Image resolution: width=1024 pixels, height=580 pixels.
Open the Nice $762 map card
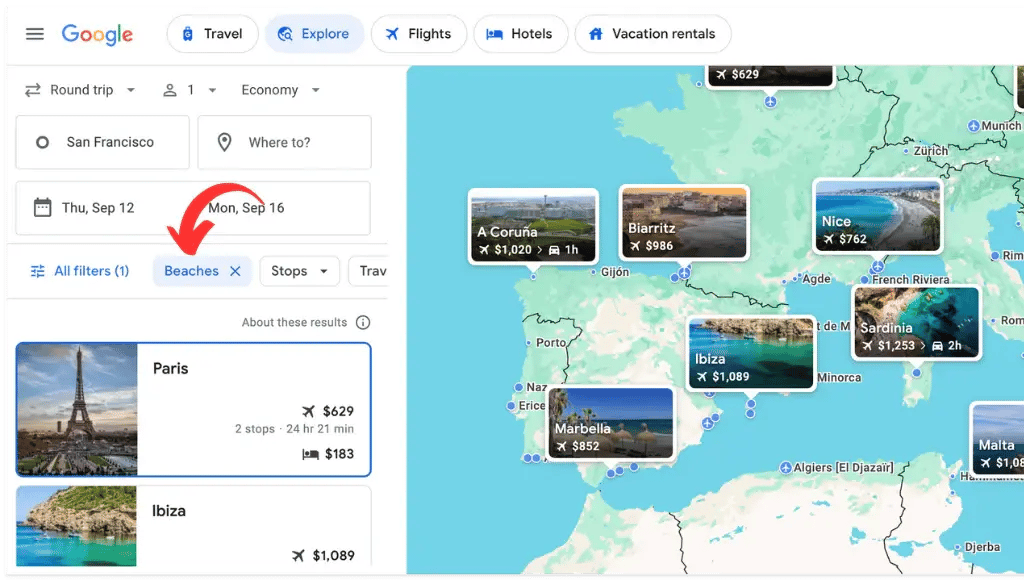click(x=878, y=216)
